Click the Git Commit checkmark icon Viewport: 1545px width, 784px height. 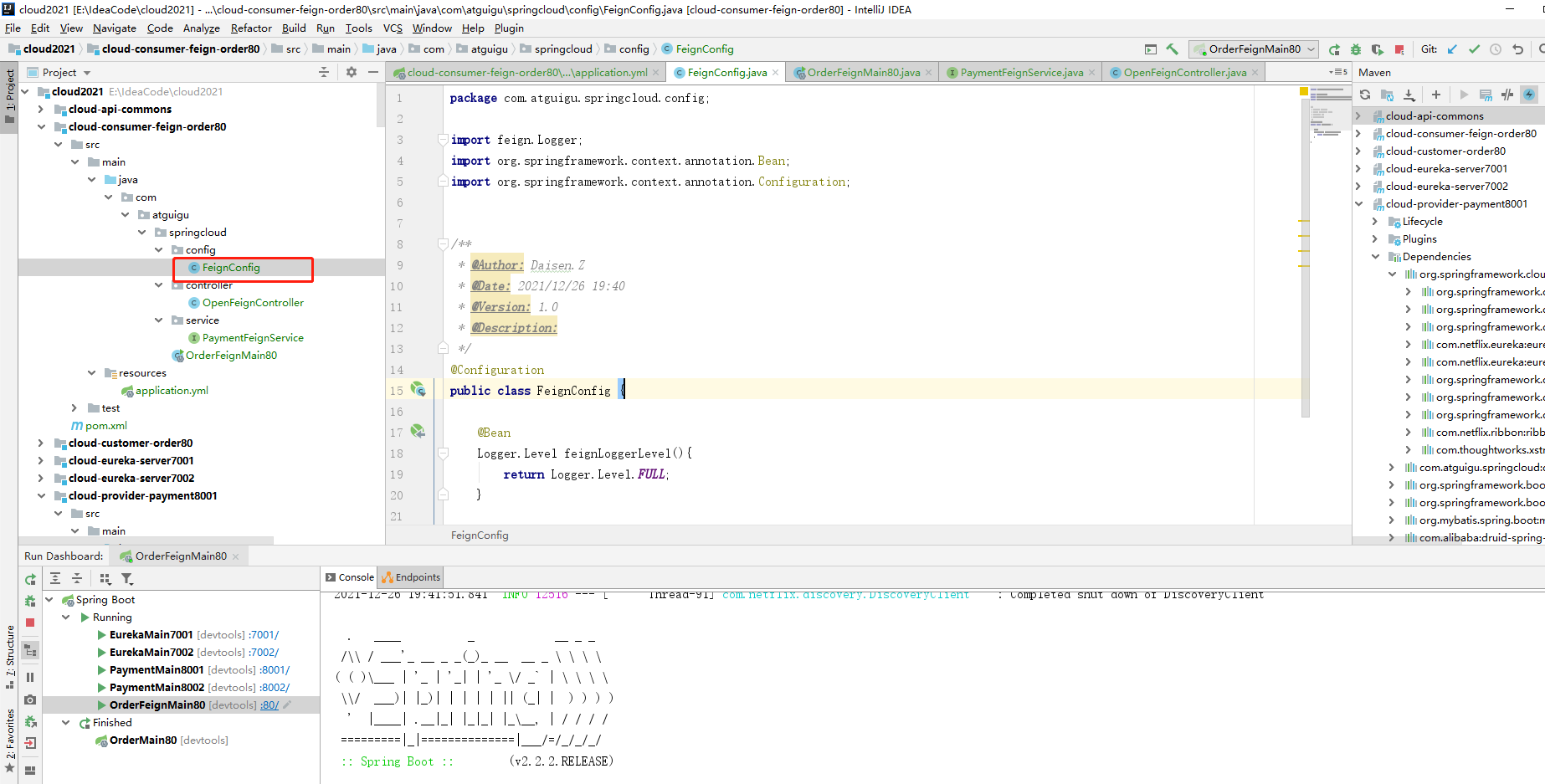click(x=1474, y=49)
